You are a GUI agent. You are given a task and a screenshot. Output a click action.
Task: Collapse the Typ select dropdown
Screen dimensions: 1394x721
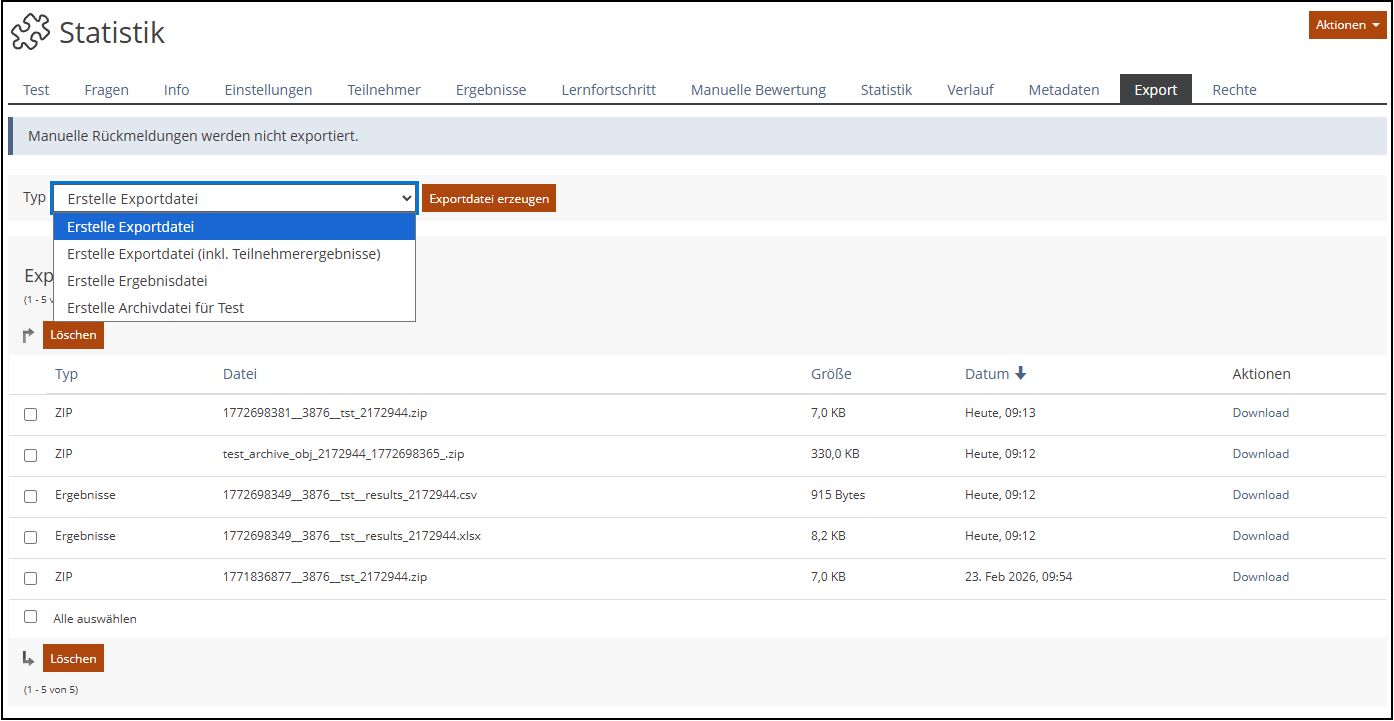point(234,199)
